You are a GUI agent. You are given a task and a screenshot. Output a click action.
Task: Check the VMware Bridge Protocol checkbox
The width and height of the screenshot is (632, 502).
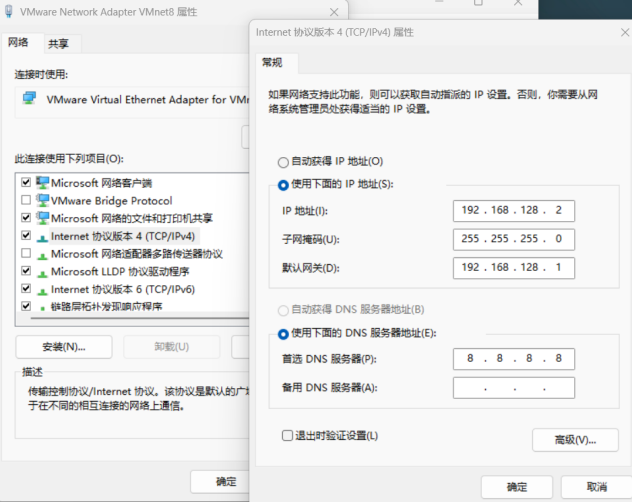[26, 200]
